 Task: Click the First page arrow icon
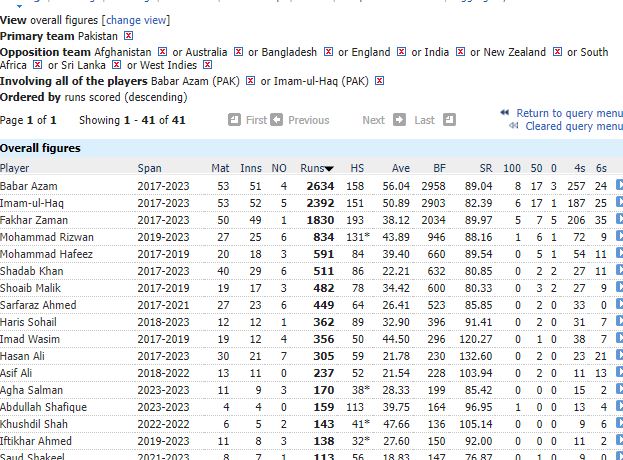(x=234, y=120)
